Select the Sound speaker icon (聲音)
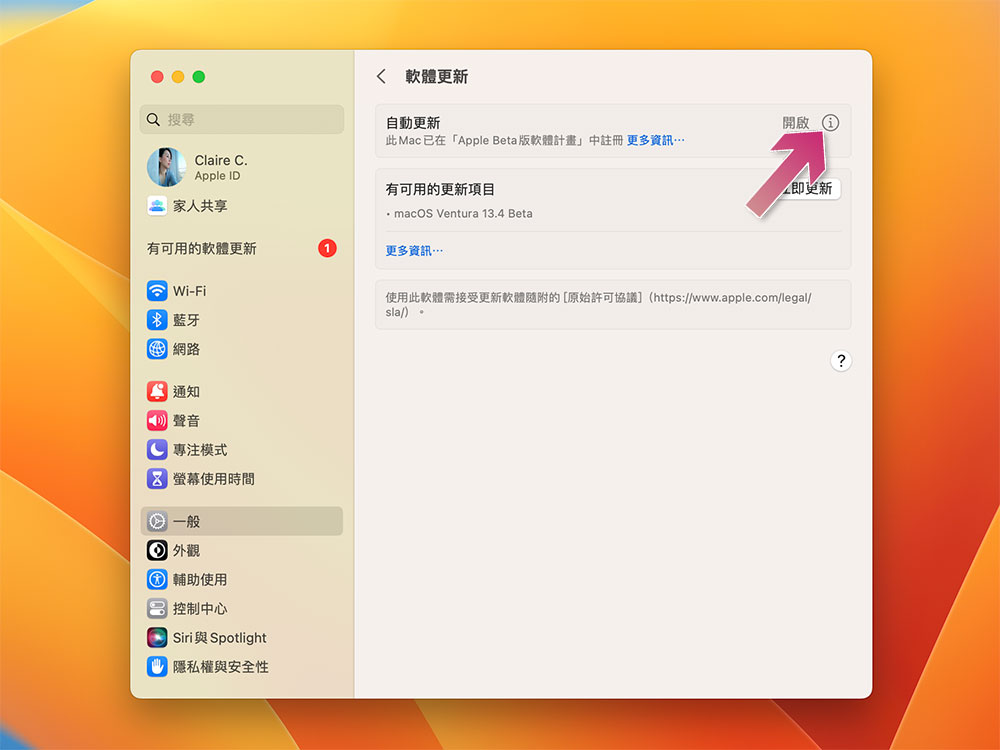Image resolution: width=1000 pixels, height=750 pixels. [x=157, y=420]
